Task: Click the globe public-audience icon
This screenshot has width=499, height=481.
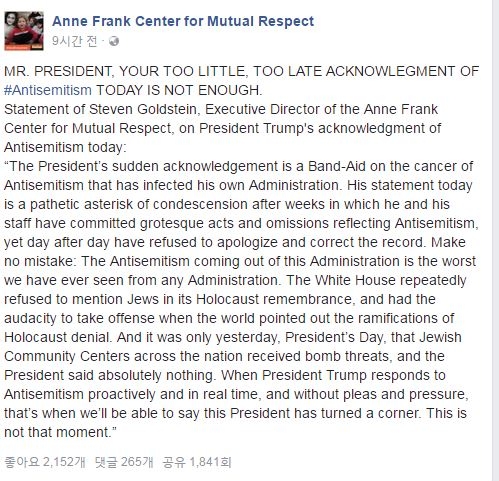Action: (x=114, y=41)
